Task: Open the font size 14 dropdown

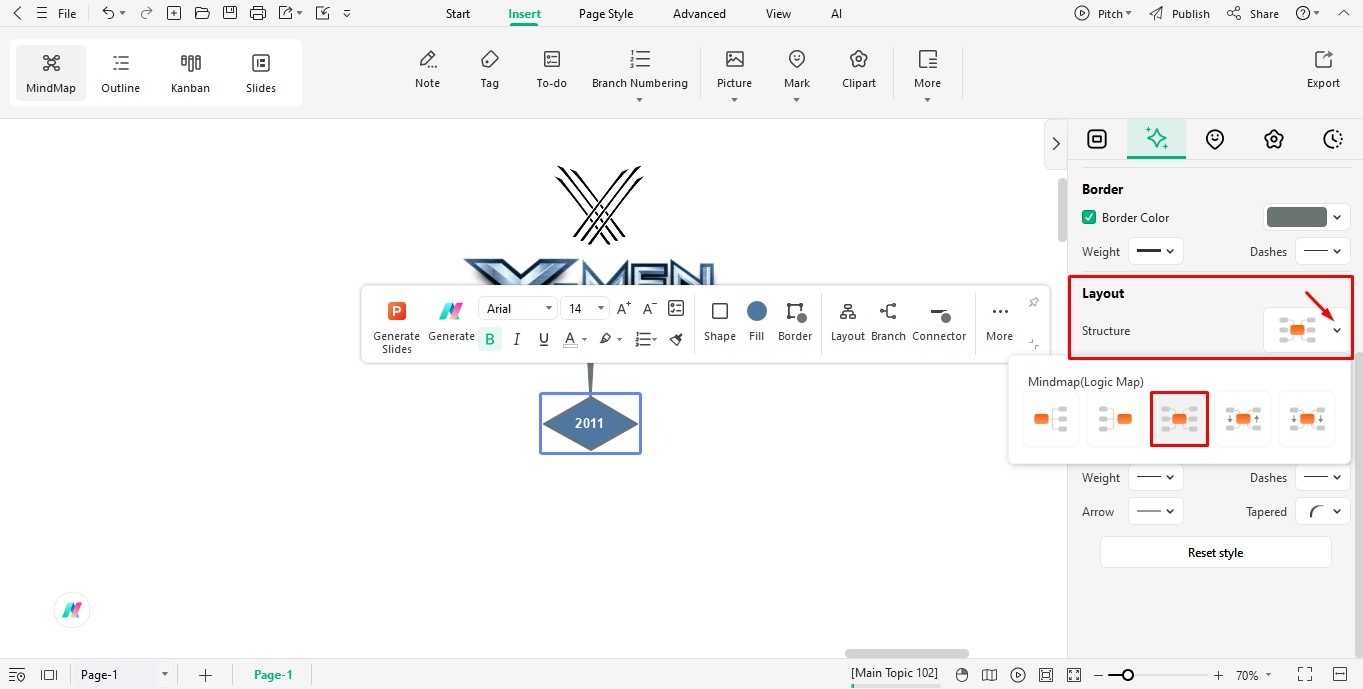Action: [x=585, y=308]
